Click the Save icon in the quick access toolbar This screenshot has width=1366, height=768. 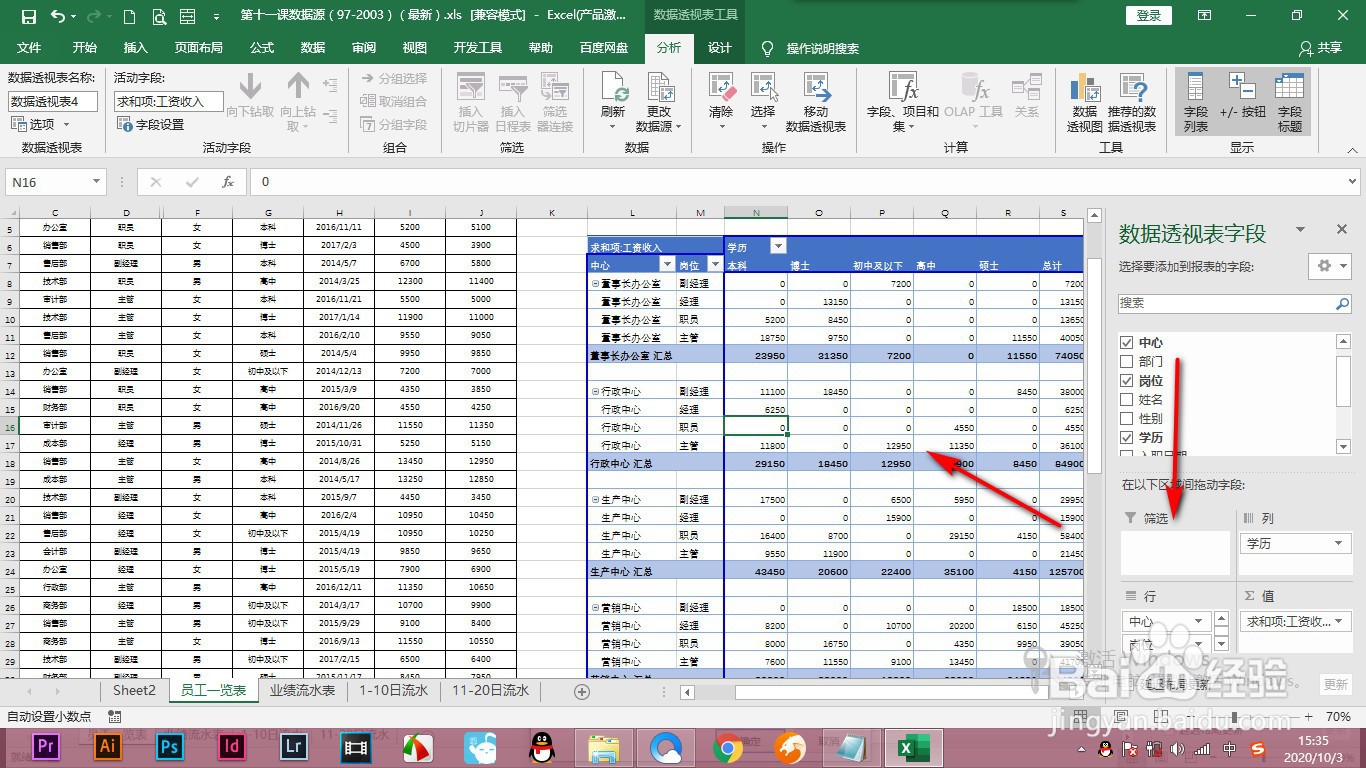point(27,16)
